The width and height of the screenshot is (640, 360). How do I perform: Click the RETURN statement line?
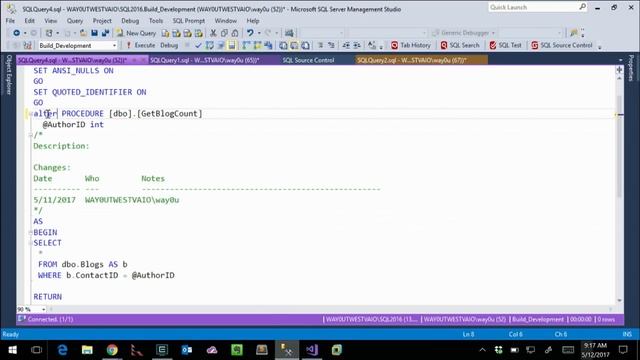(48, 297)
